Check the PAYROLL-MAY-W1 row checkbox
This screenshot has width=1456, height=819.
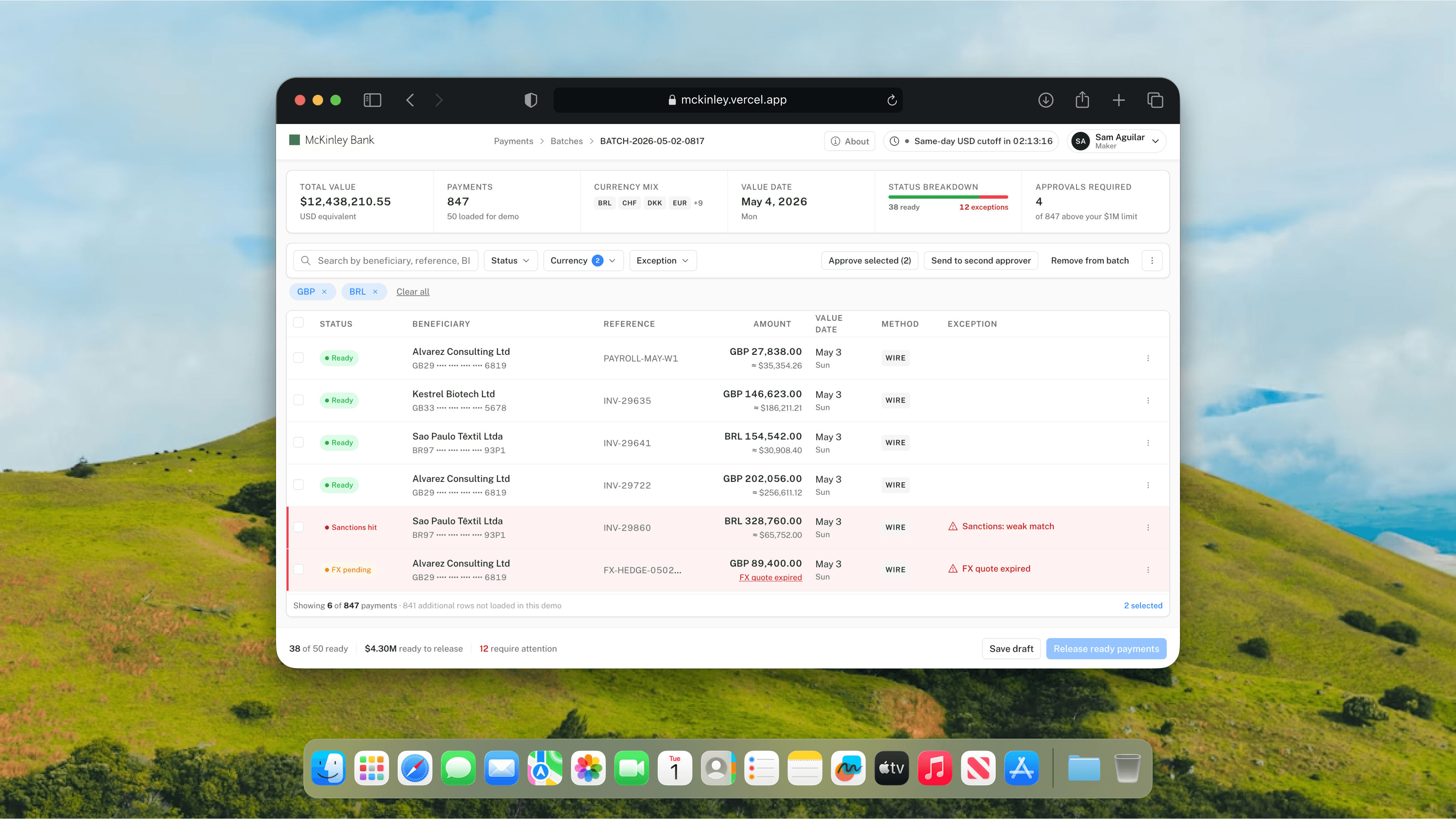[x=298, y=358]
